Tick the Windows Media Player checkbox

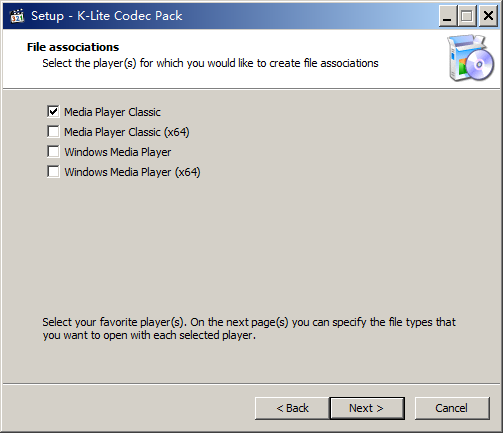[53, 152]
